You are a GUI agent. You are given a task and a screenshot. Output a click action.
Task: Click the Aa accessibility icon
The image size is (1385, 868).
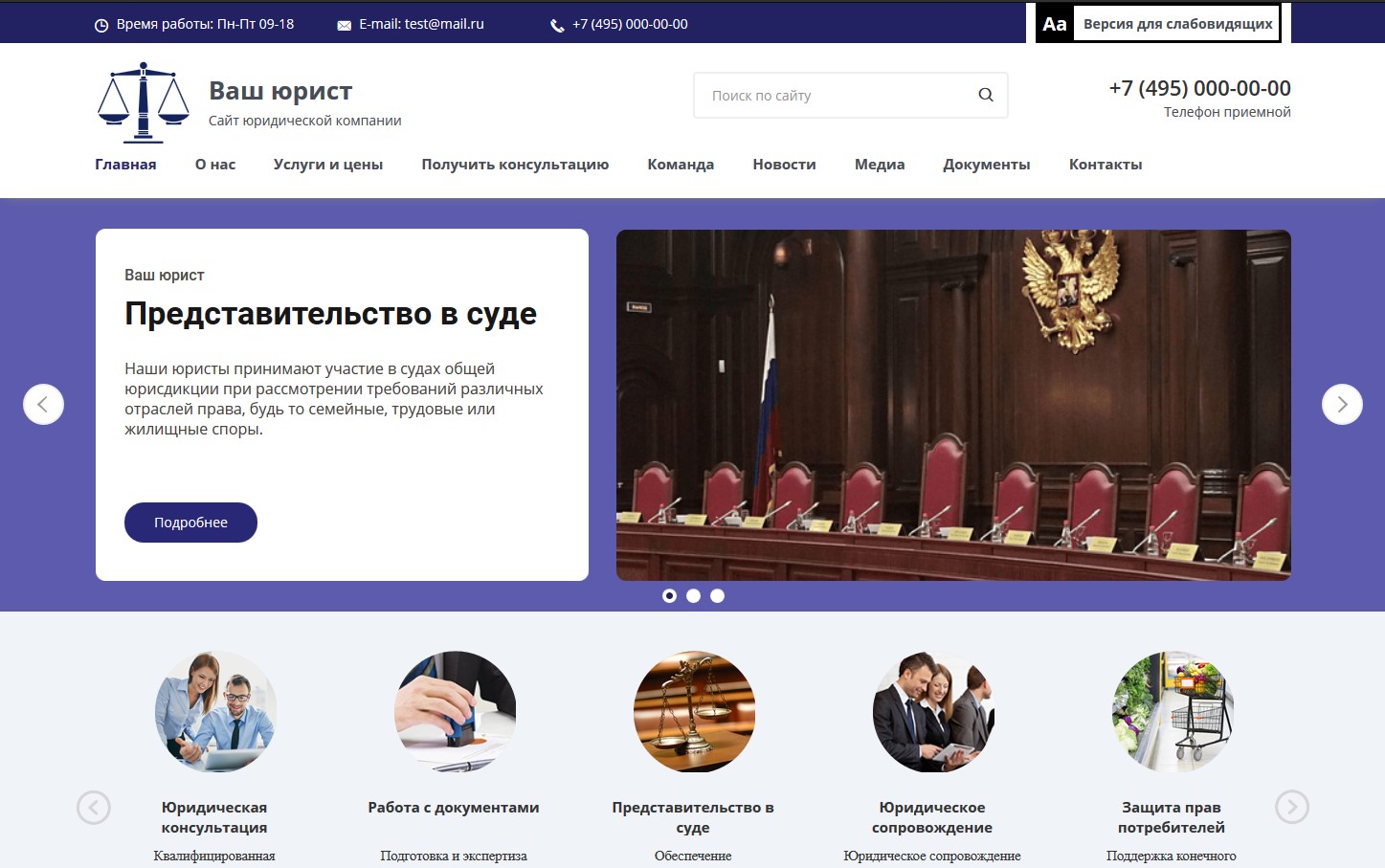coord(1055,24)
